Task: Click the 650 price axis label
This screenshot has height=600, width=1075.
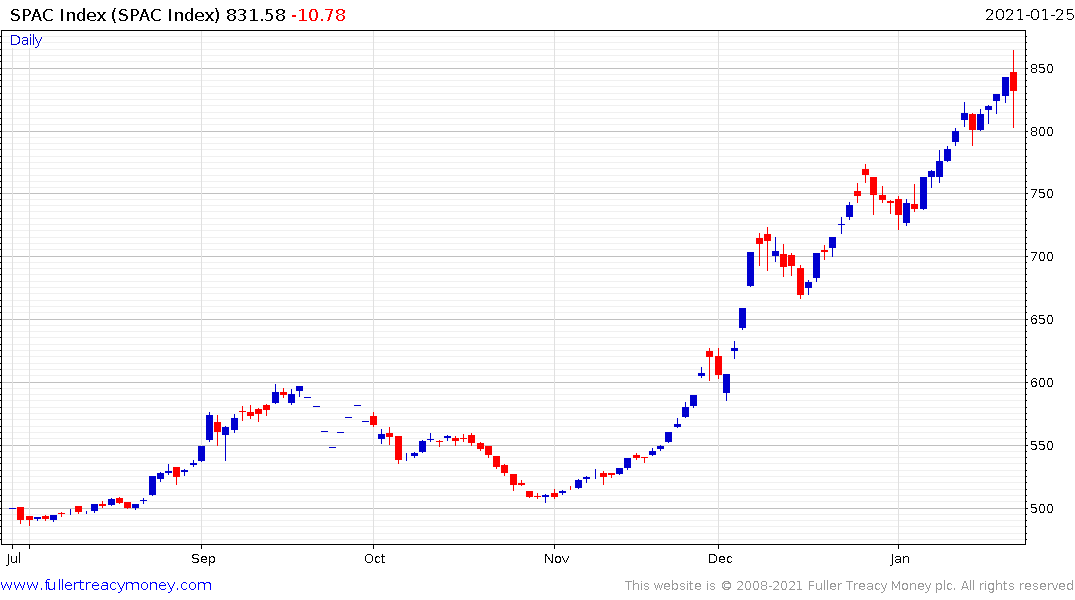Action: (x=1041, y=320)
